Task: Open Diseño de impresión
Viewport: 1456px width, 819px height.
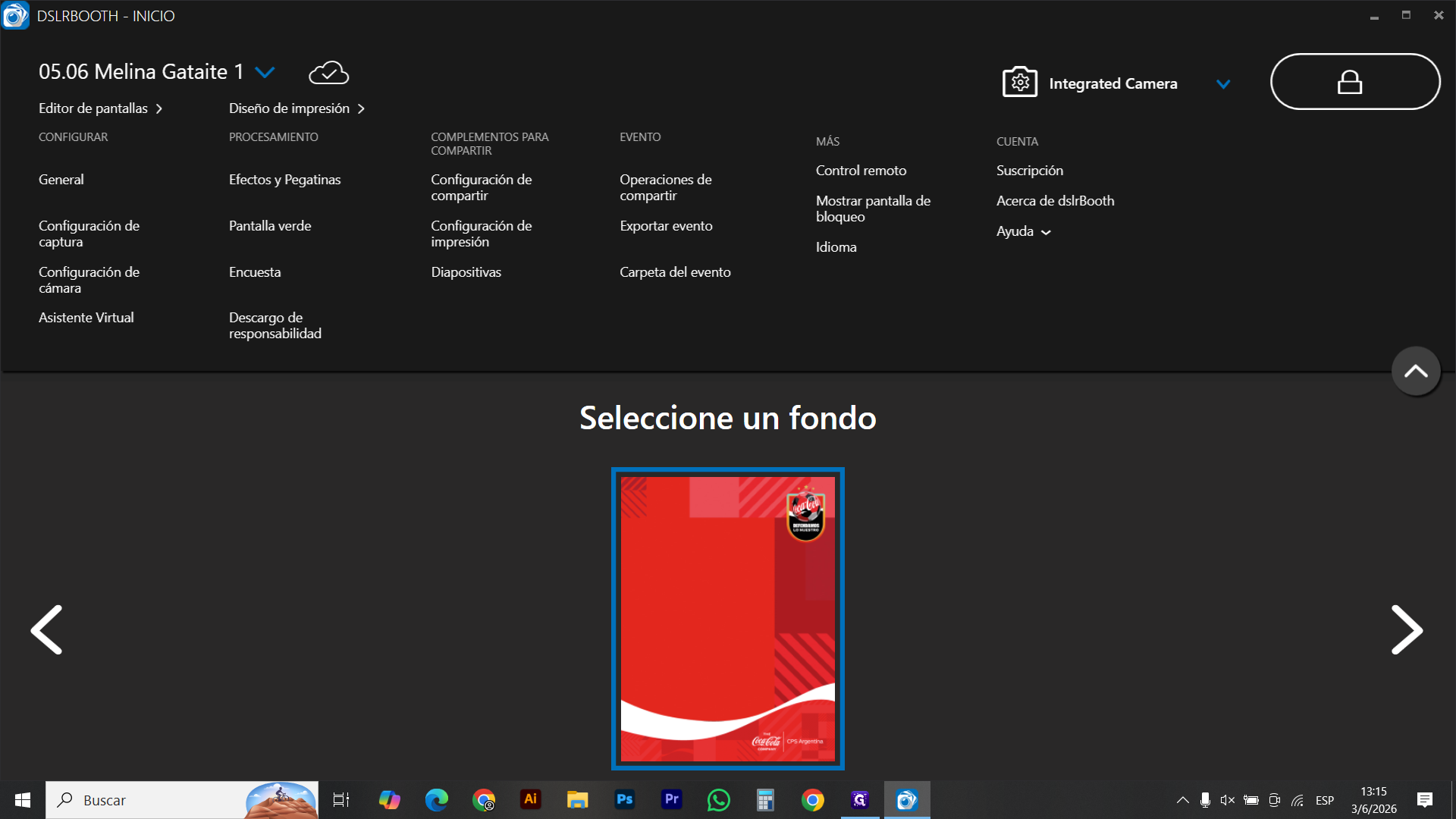Action: (x=297, y=108)
